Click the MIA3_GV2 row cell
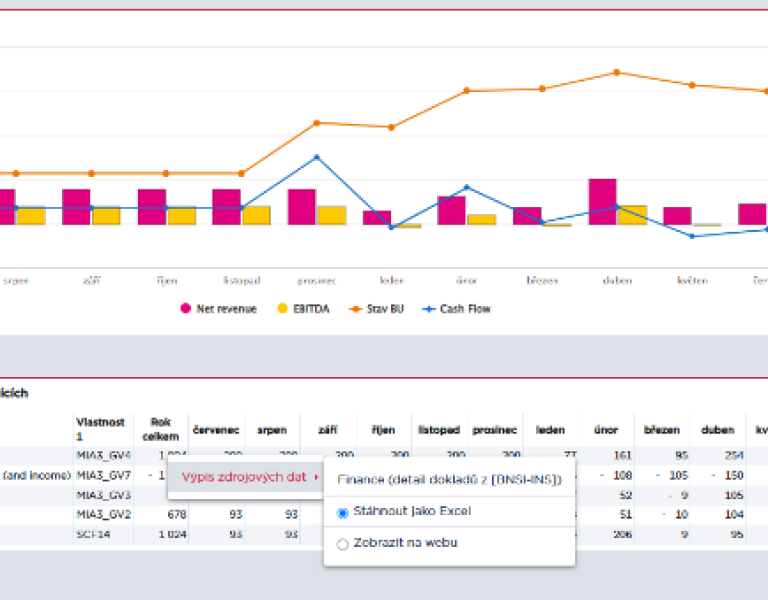768x600 pixels. (x=103, y=514)
